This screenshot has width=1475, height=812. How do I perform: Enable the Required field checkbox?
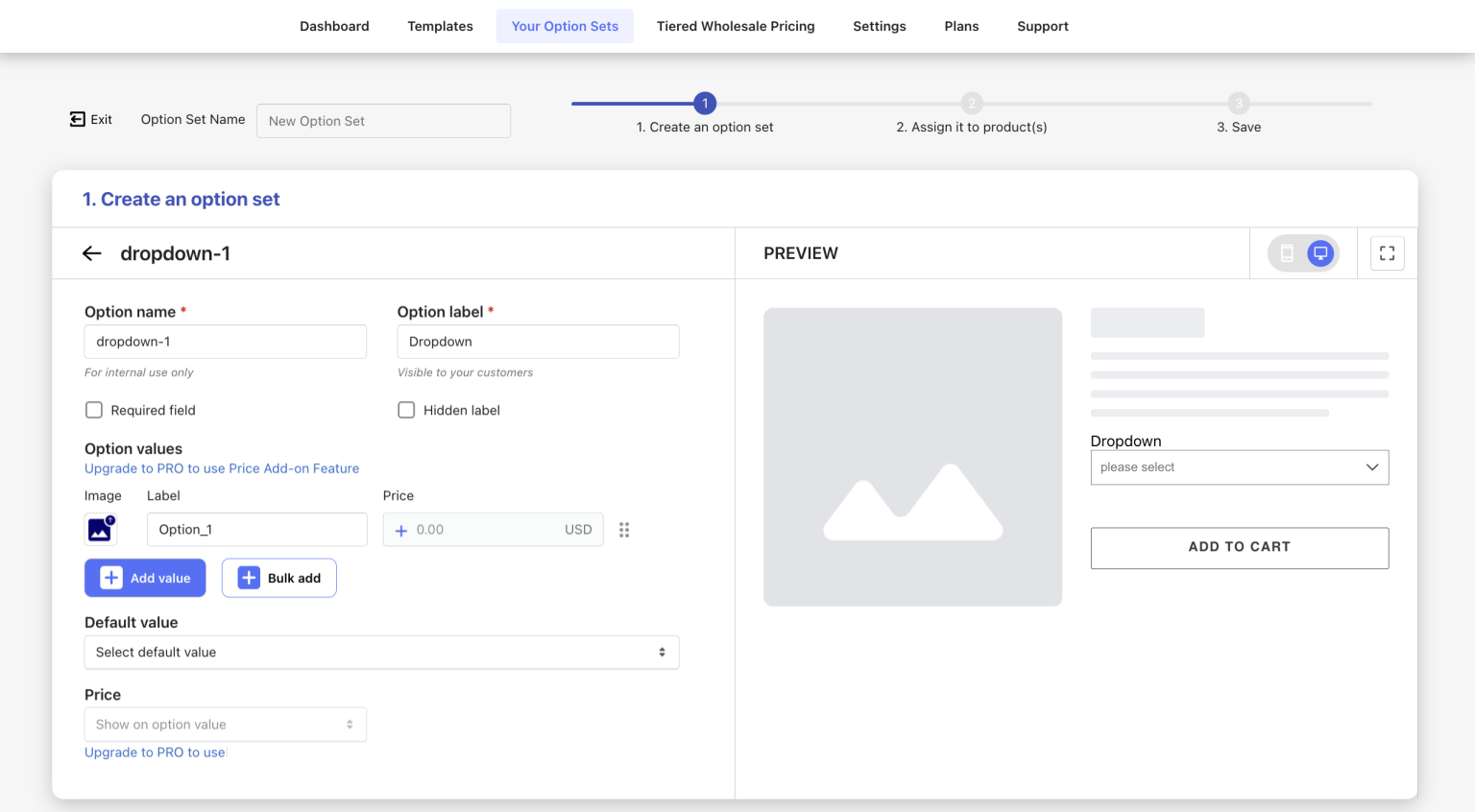93,410
